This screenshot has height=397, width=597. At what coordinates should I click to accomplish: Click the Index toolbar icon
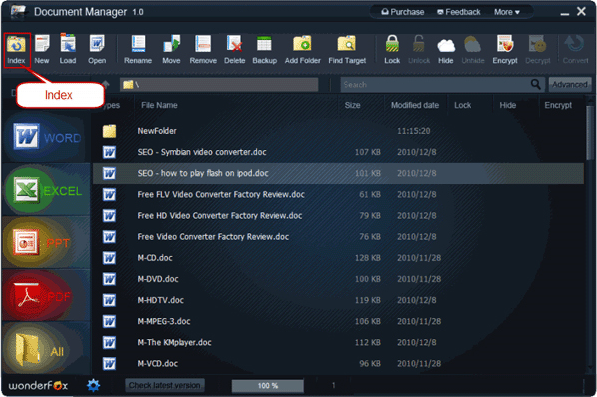tap(16, 45)
